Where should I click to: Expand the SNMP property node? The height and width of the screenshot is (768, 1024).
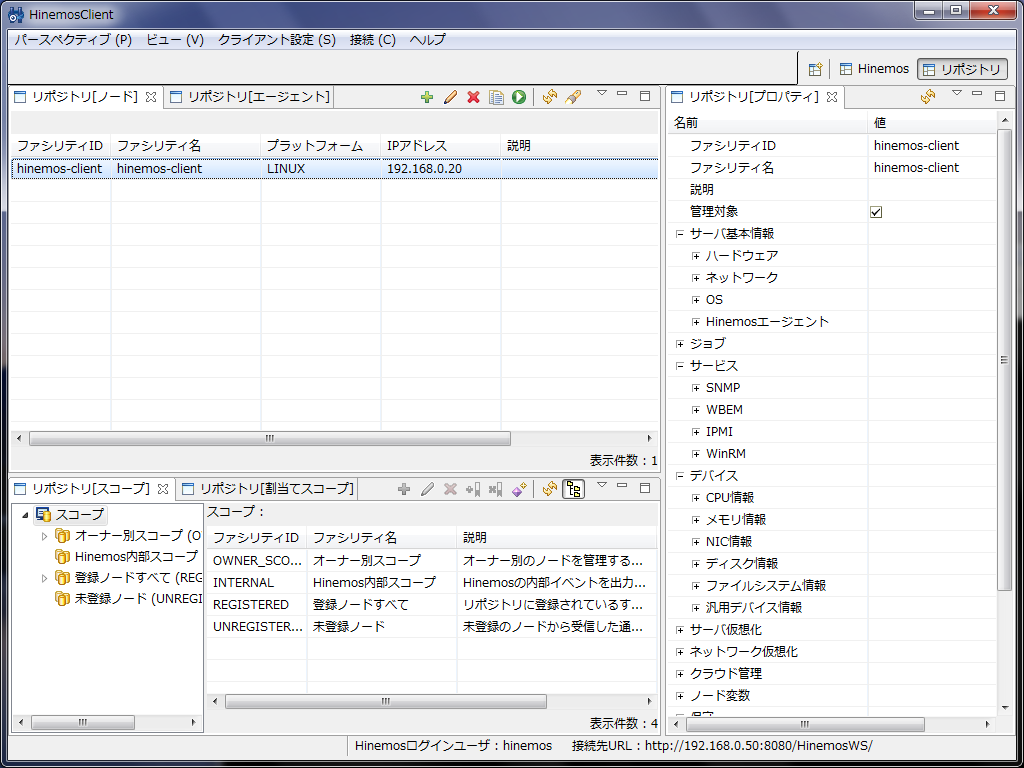click(696, 388)
